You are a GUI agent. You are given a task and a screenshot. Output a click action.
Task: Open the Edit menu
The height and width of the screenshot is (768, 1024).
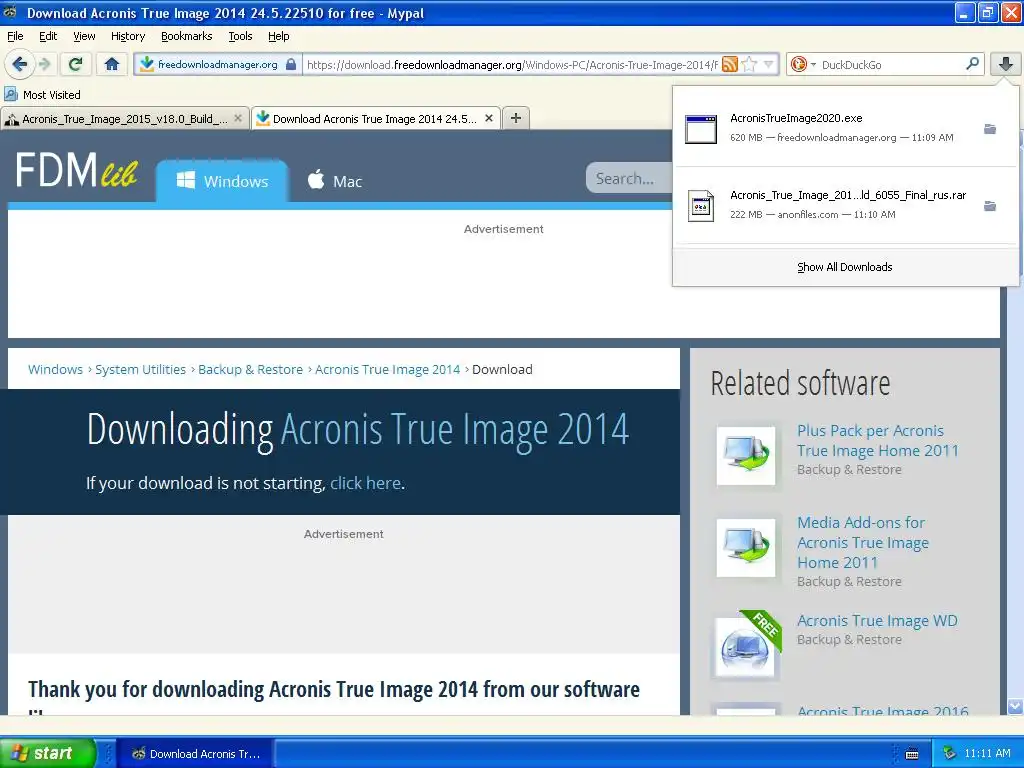pos(48,36)
